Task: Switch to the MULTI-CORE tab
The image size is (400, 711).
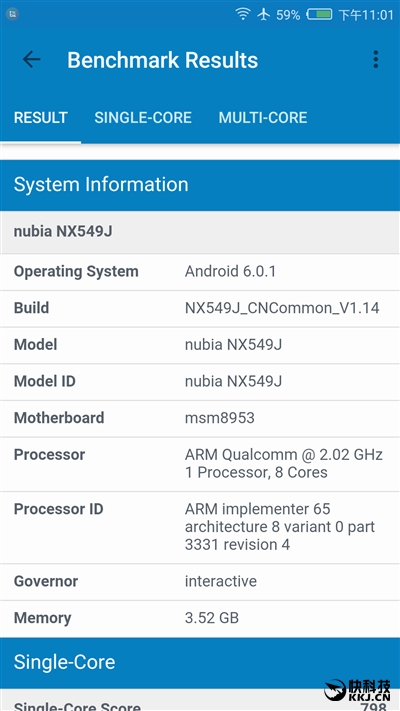Action: [x=263, y=117]
